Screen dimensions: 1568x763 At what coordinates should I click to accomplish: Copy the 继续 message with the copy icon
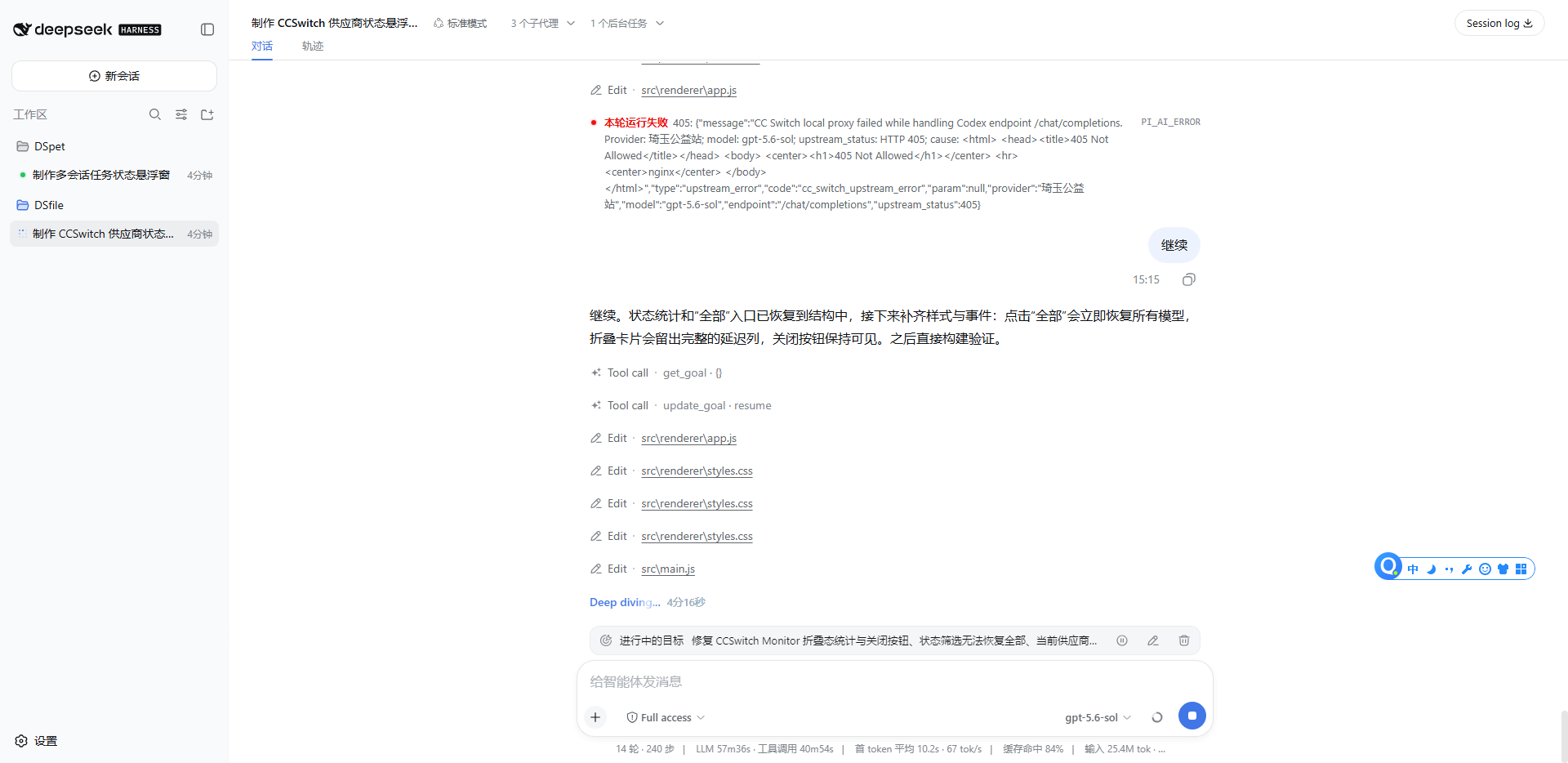tap(1189, 279)
